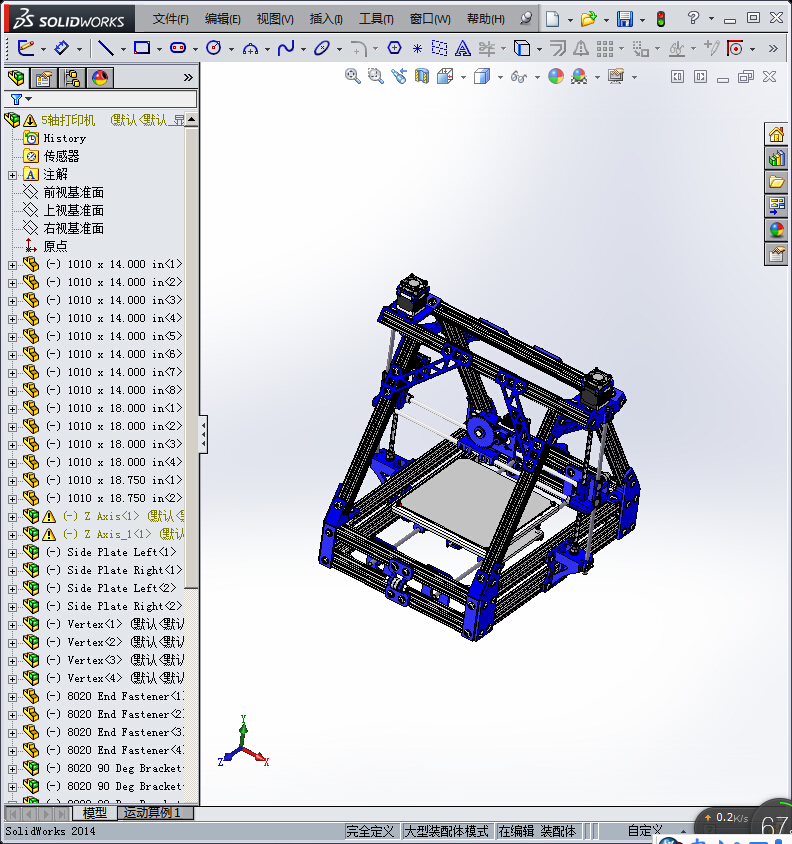Click the SolidWorks Resources home icon

click(776, 134)
